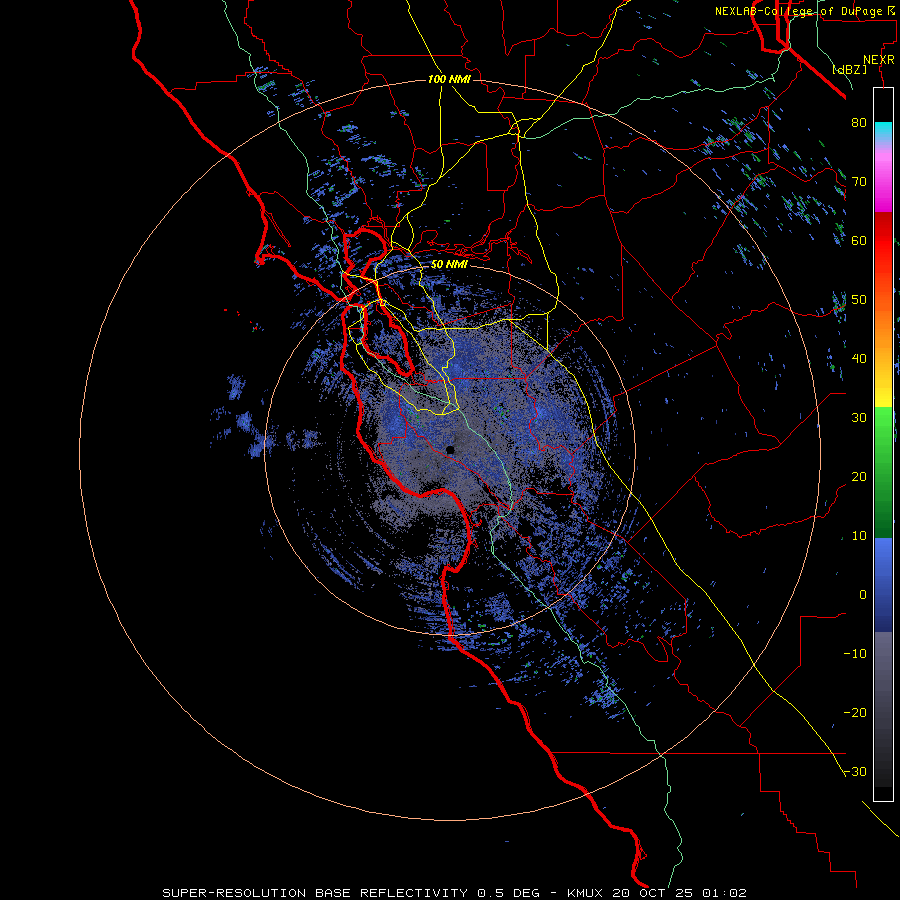Screen dimensions: 900x900
Task: Click the NEXLAB-College of DuPage credit text
Action: [x=804, y=11]
